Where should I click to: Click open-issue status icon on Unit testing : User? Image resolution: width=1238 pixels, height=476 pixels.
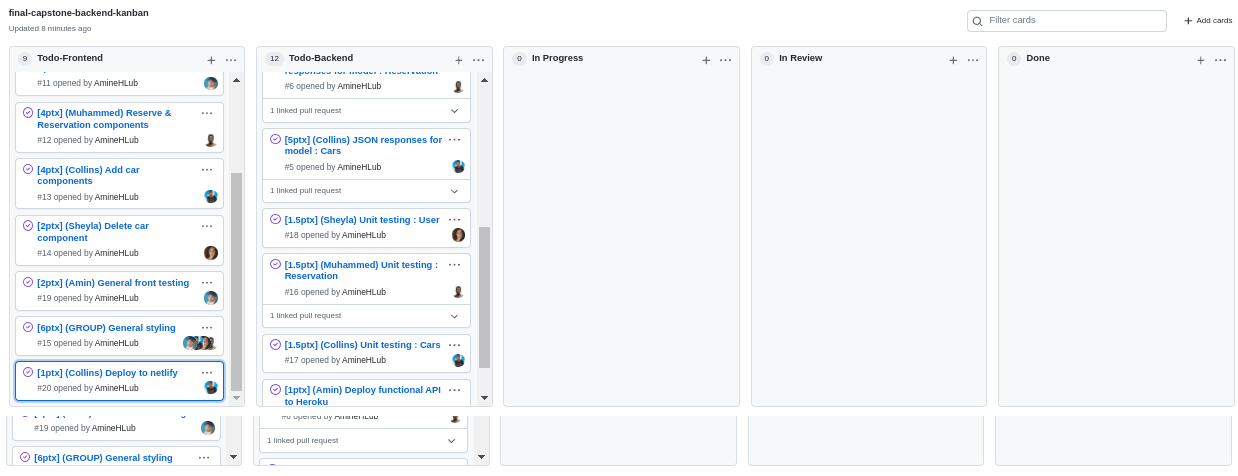pos(275,220)
